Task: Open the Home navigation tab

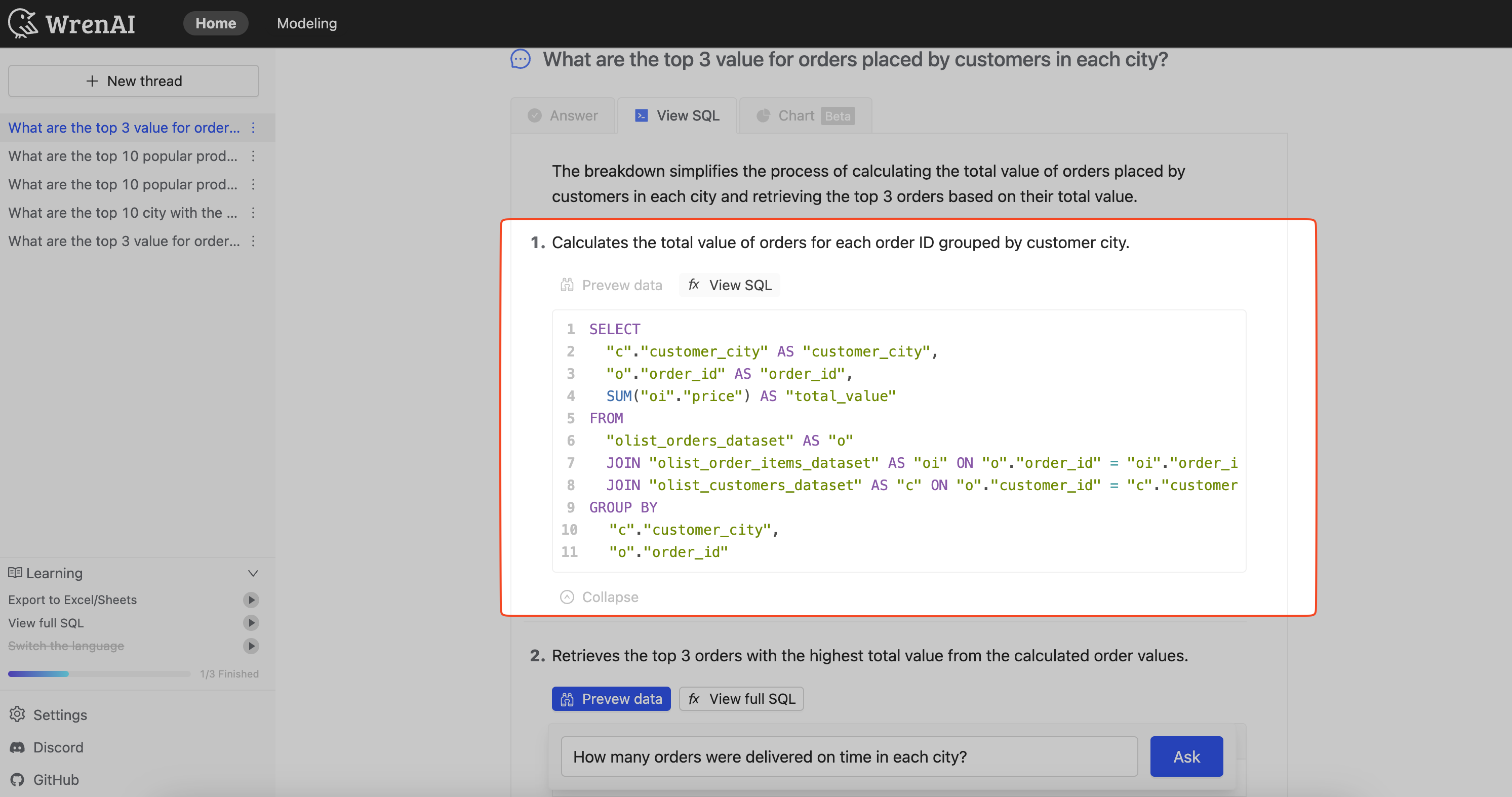Action: [215, 23]
